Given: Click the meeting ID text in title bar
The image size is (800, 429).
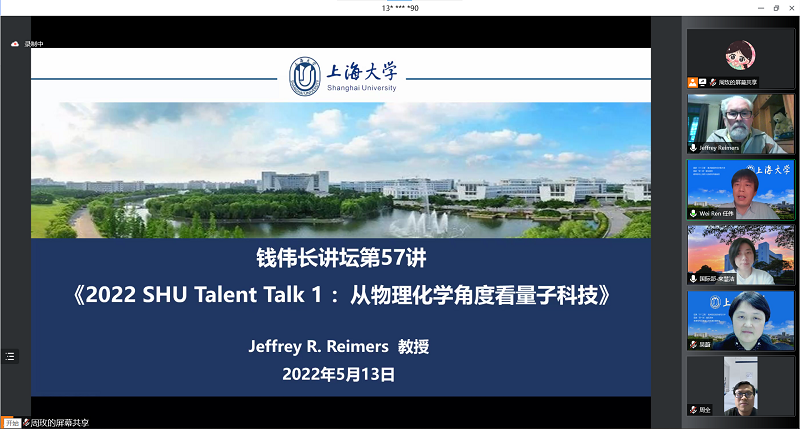Looking at the screenshot, I should tap(400, 8).
